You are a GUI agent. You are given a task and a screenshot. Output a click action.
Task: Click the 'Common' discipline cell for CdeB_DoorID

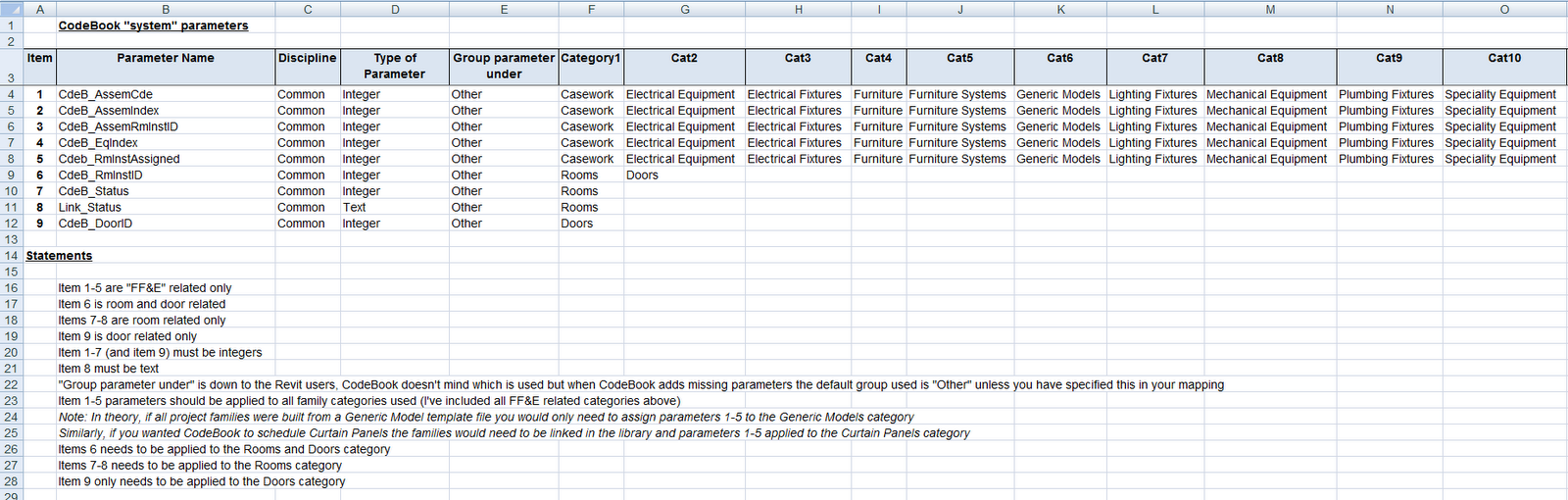point(308,224)
